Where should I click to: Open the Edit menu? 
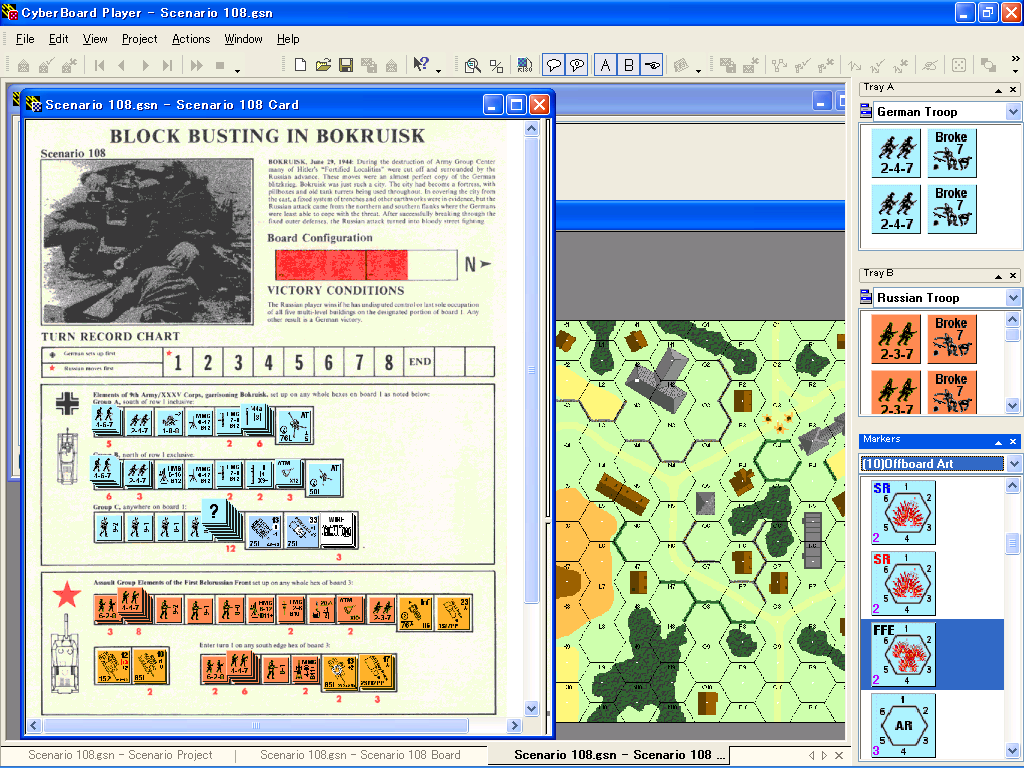(59, 39)
